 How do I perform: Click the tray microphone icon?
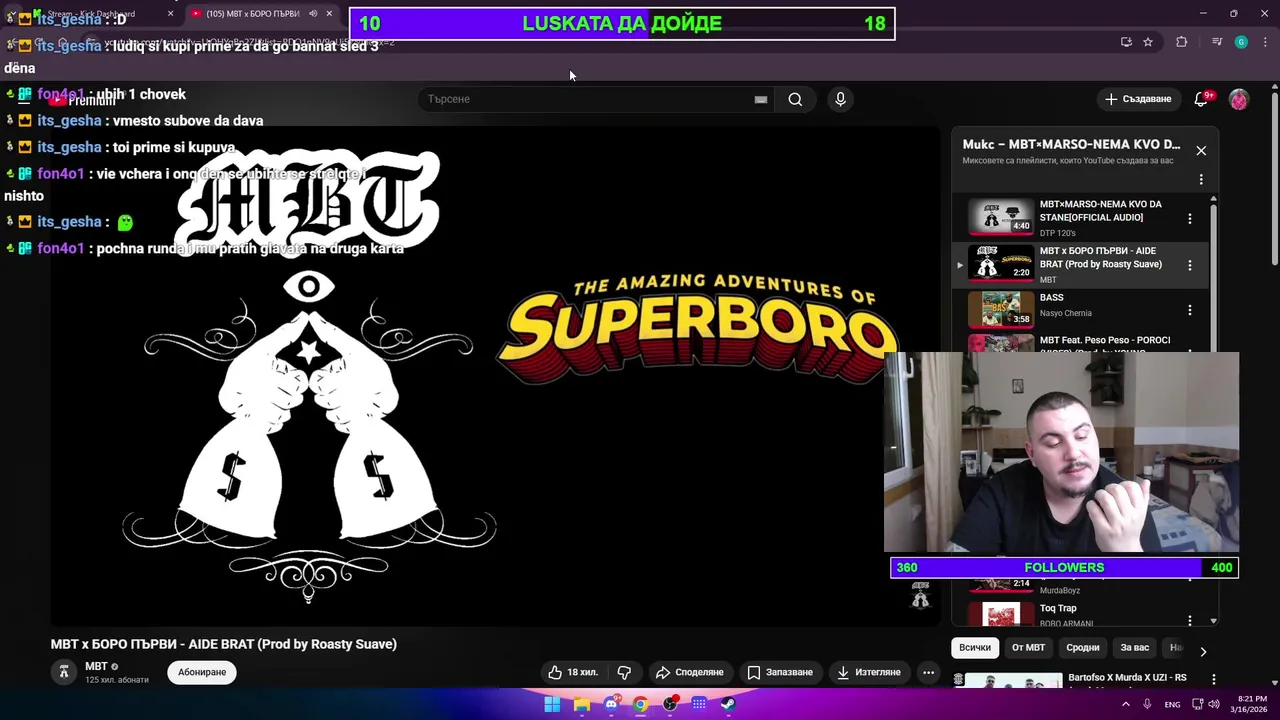point(1147,704)
